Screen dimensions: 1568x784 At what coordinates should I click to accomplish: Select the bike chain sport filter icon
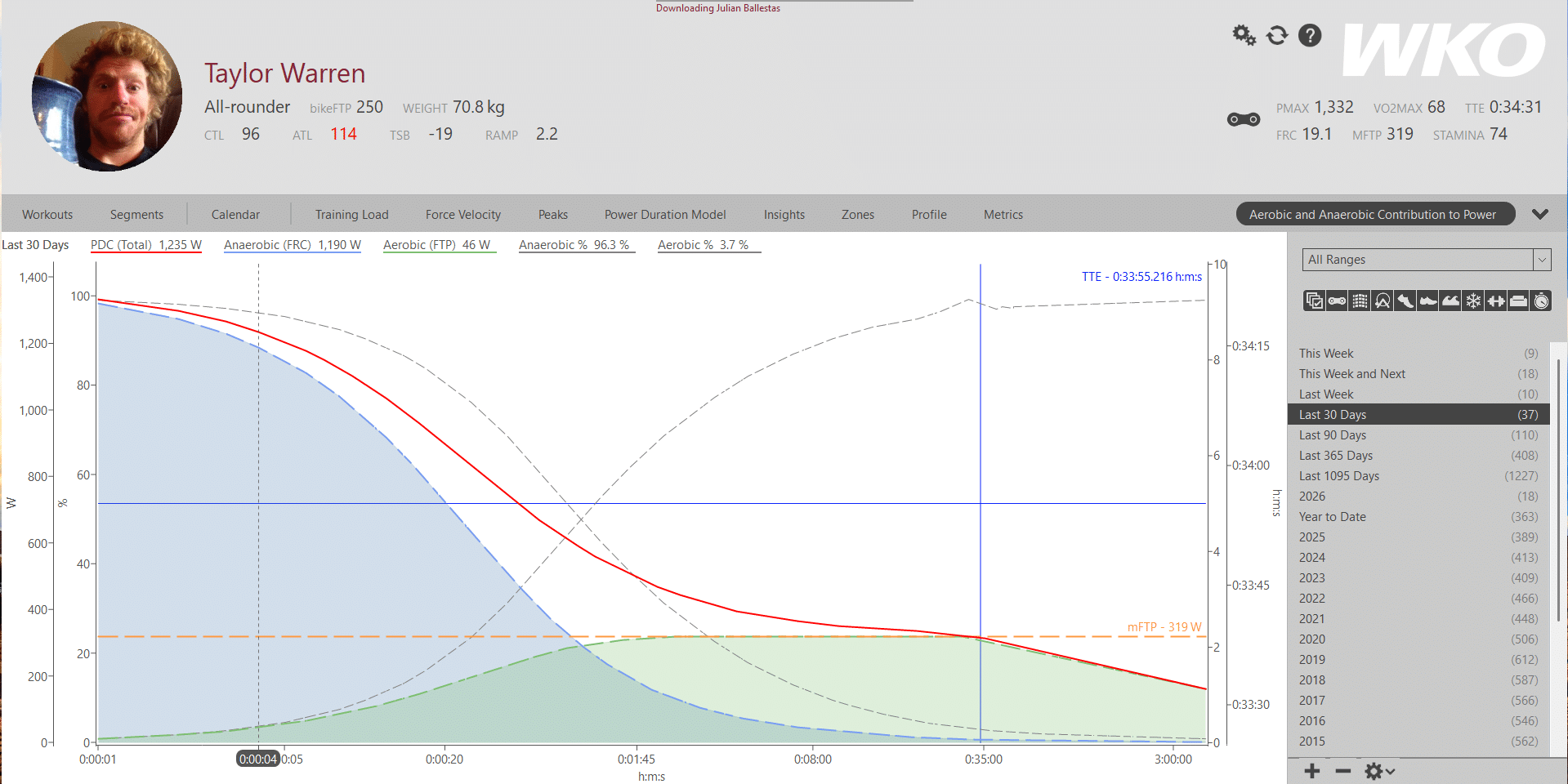pyautogui.click(x=1337, y=301)
